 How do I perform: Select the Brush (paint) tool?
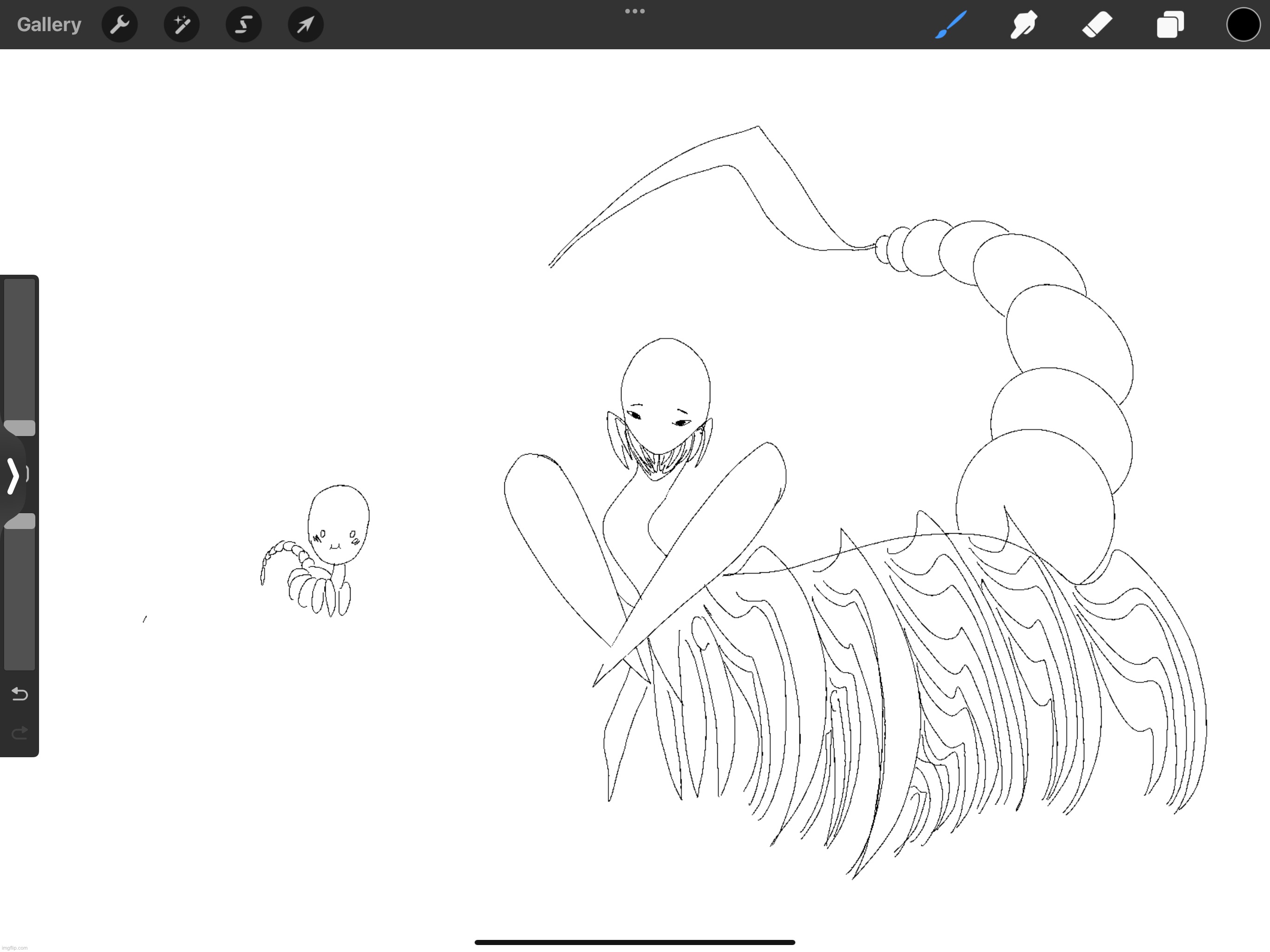(951, 25)
